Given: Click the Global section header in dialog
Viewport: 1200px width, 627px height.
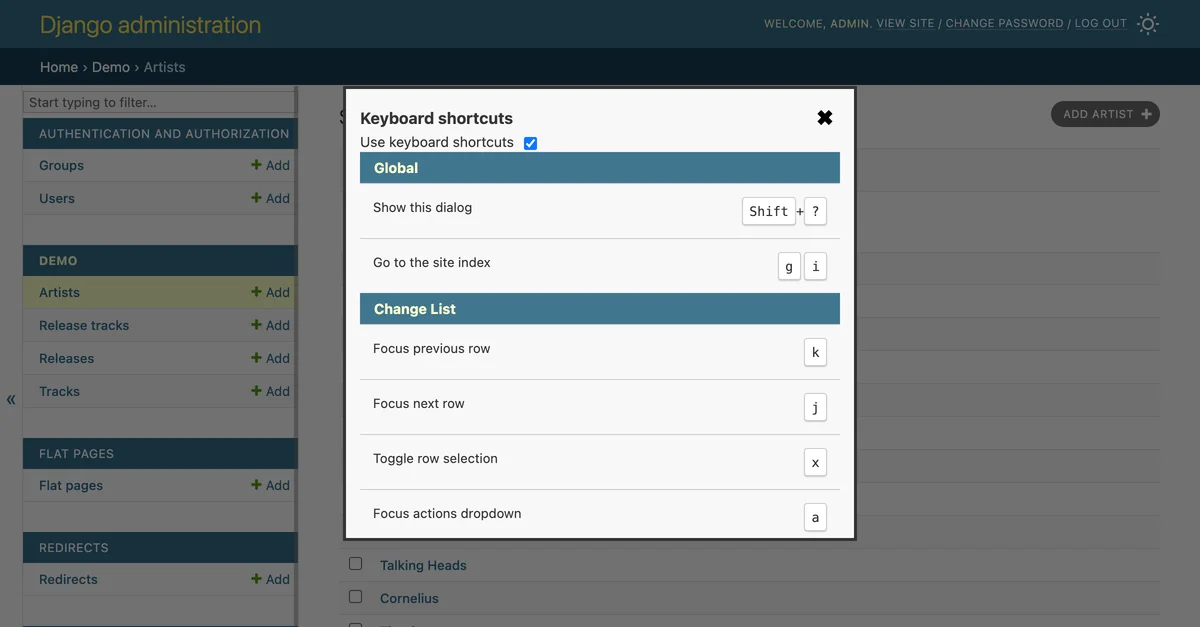Looking at the screenshot, I should tap(600, 168).
